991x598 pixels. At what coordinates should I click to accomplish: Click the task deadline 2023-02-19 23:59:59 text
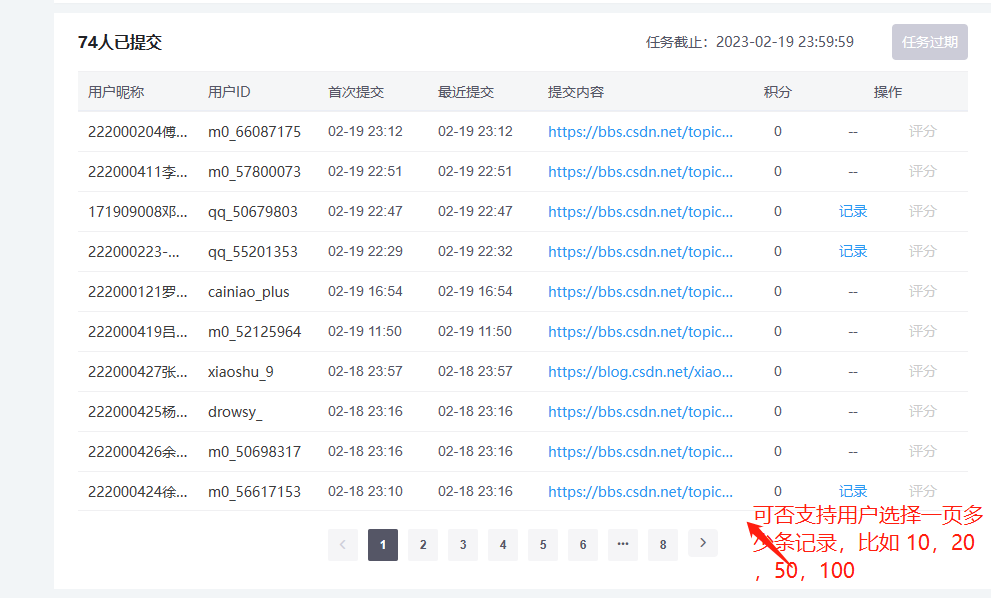[785, 42]
